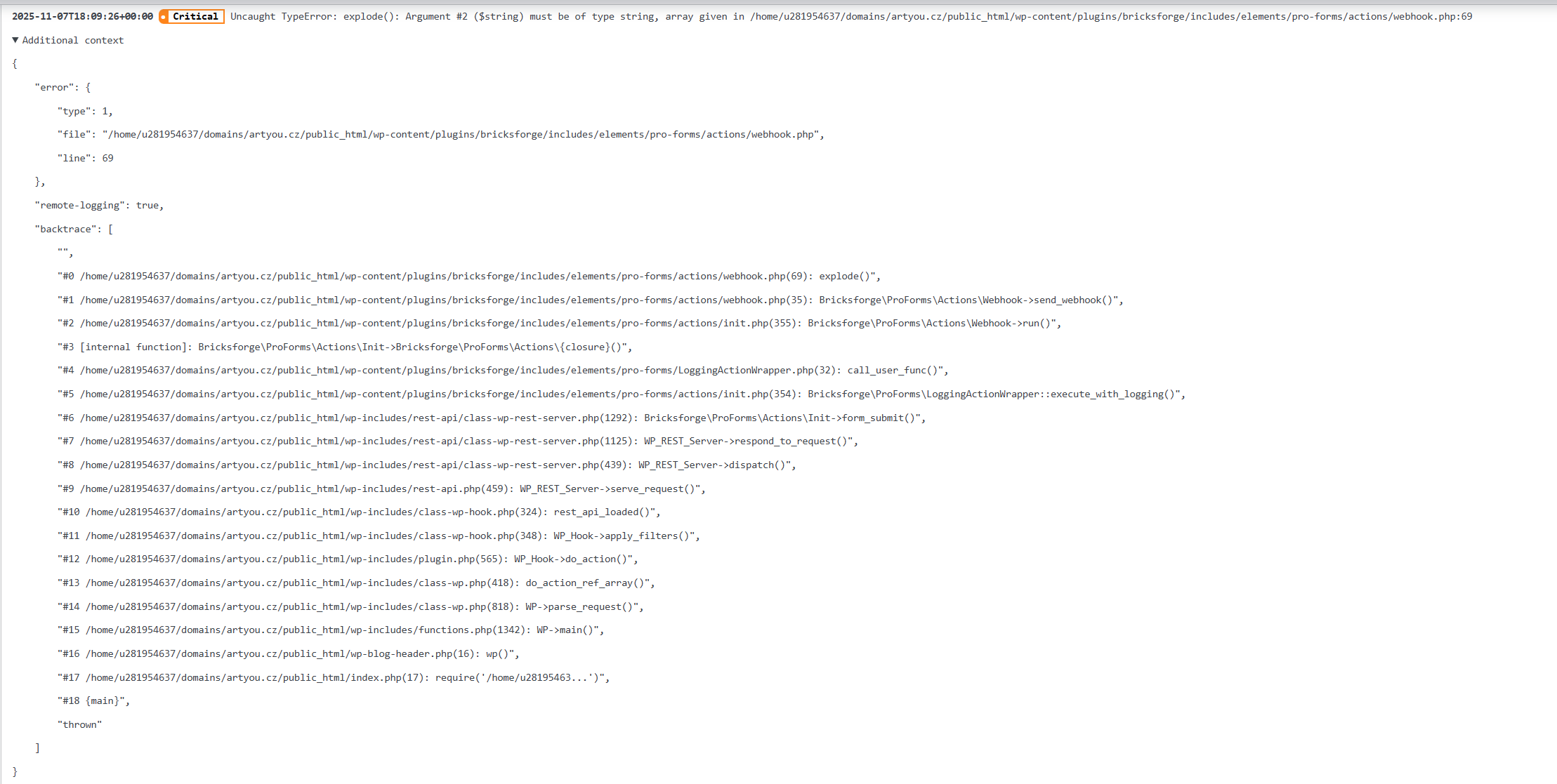This screenshot has width=1557, height=784.
Task: Click the "file" webhook.php path value
Action: 463,134
